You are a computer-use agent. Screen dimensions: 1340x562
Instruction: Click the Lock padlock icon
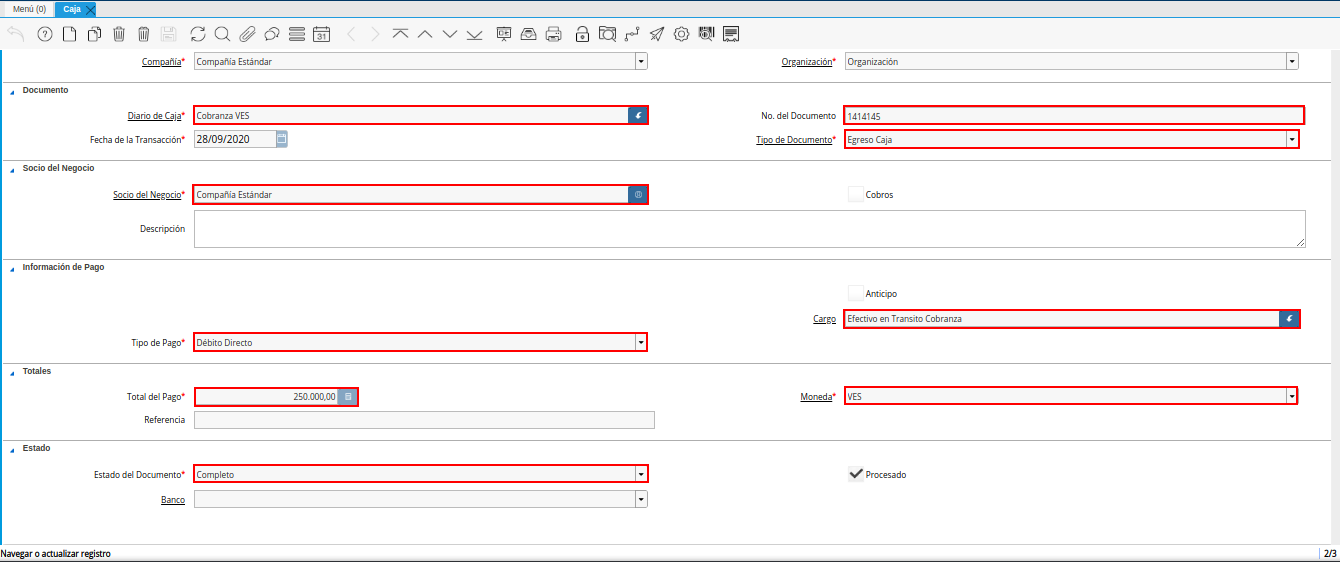pos(582,34)
